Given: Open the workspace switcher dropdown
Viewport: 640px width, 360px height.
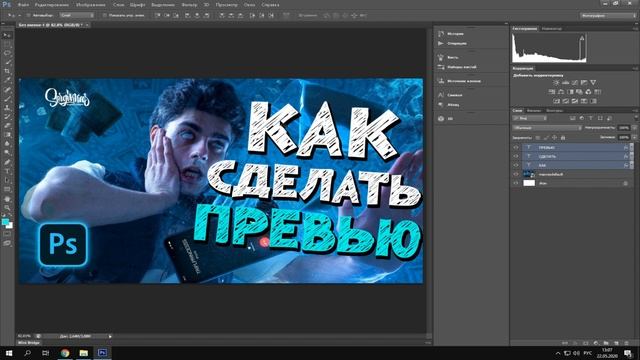Looking at the screenshot, I should click(608, 15).
